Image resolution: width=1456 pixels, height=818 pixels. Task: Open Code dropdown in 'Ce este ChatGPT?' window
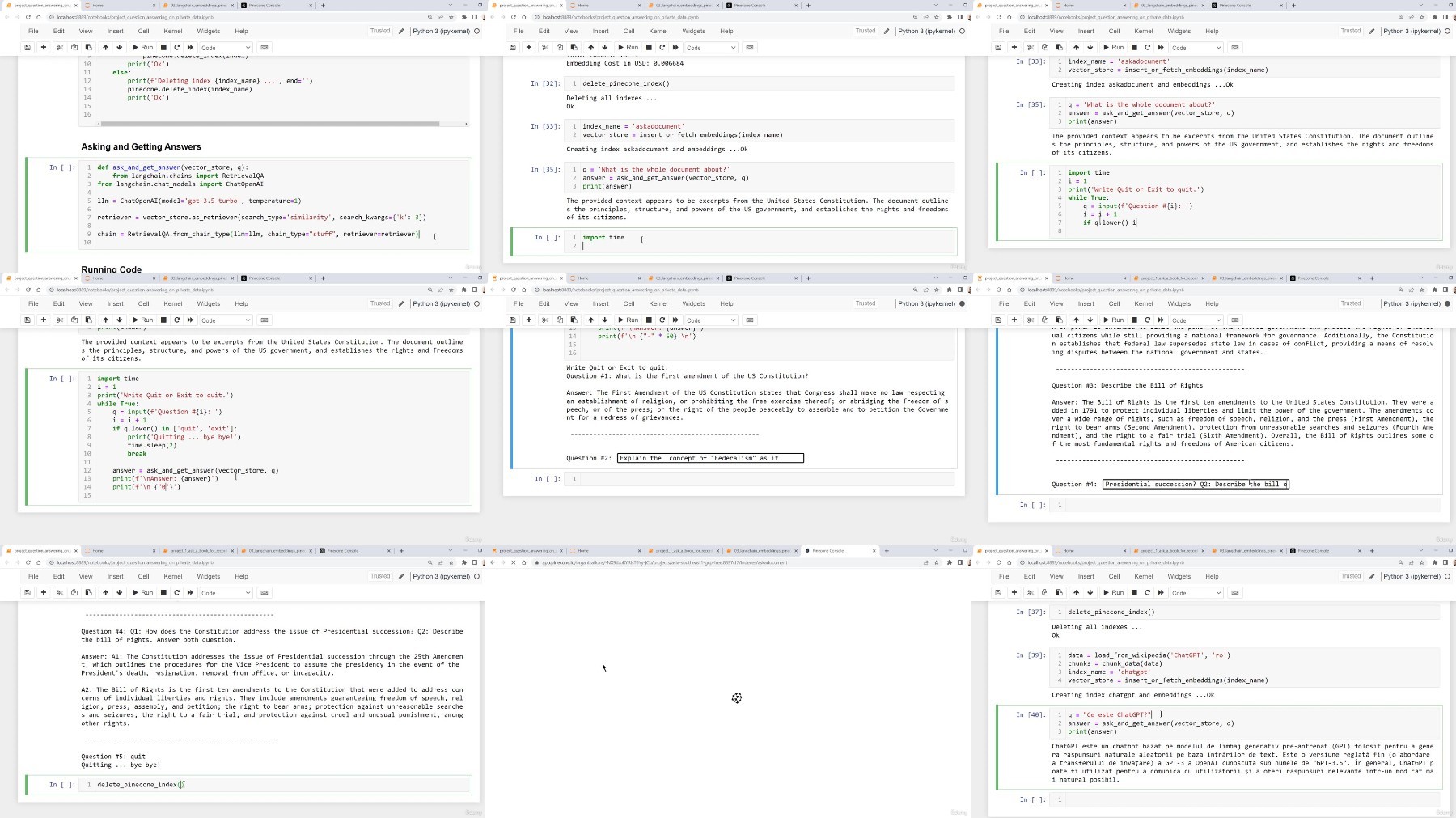(1196, 592)
